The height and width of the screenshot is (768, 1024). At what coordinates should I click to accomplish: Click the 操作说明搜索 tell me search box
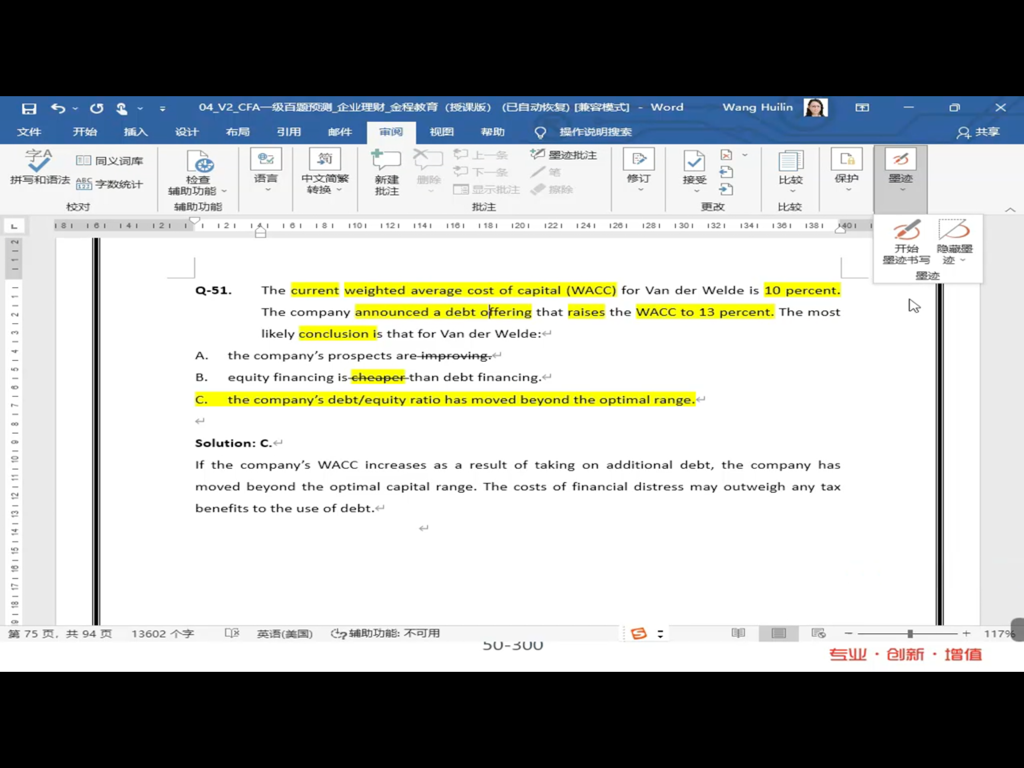(x=584, y=132)
